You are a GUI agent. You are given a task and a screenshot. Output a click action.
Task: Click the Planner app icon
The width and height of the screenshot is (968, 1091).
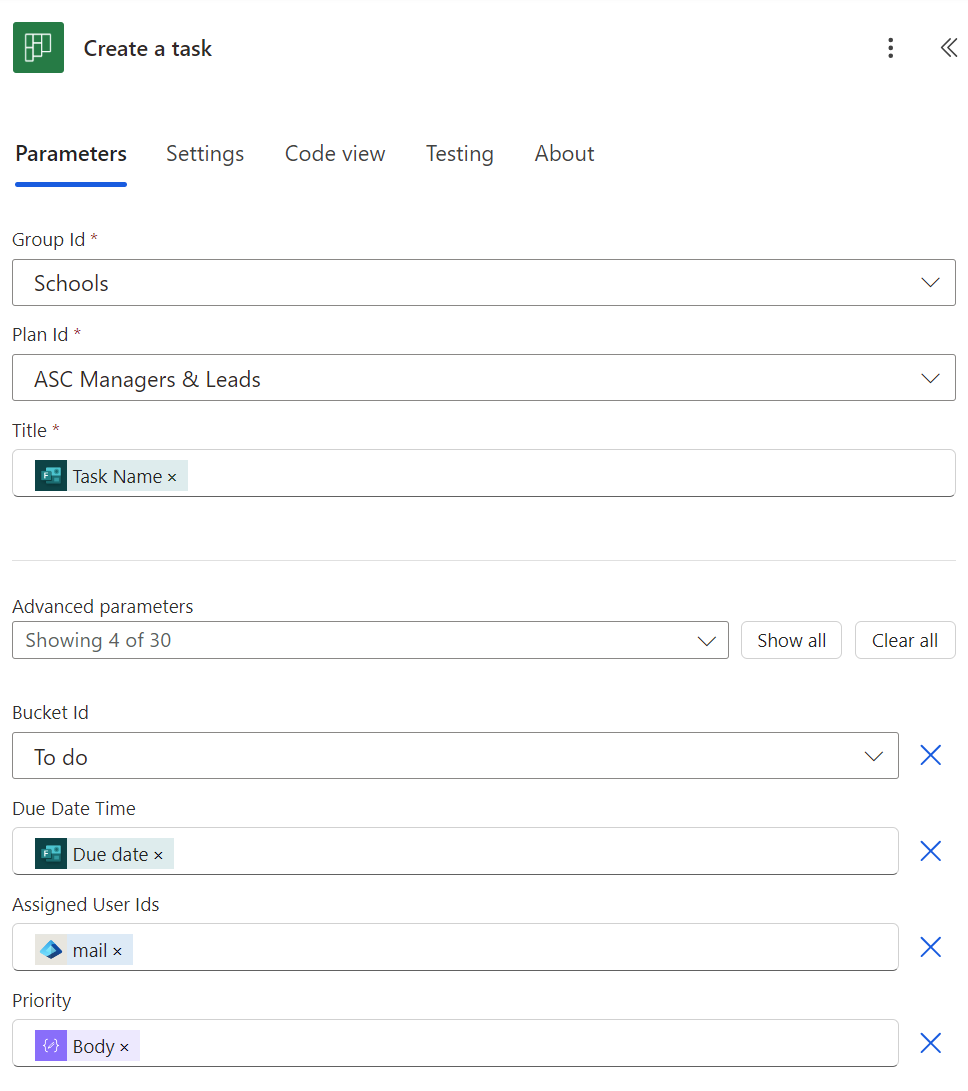tap(37, 47)
